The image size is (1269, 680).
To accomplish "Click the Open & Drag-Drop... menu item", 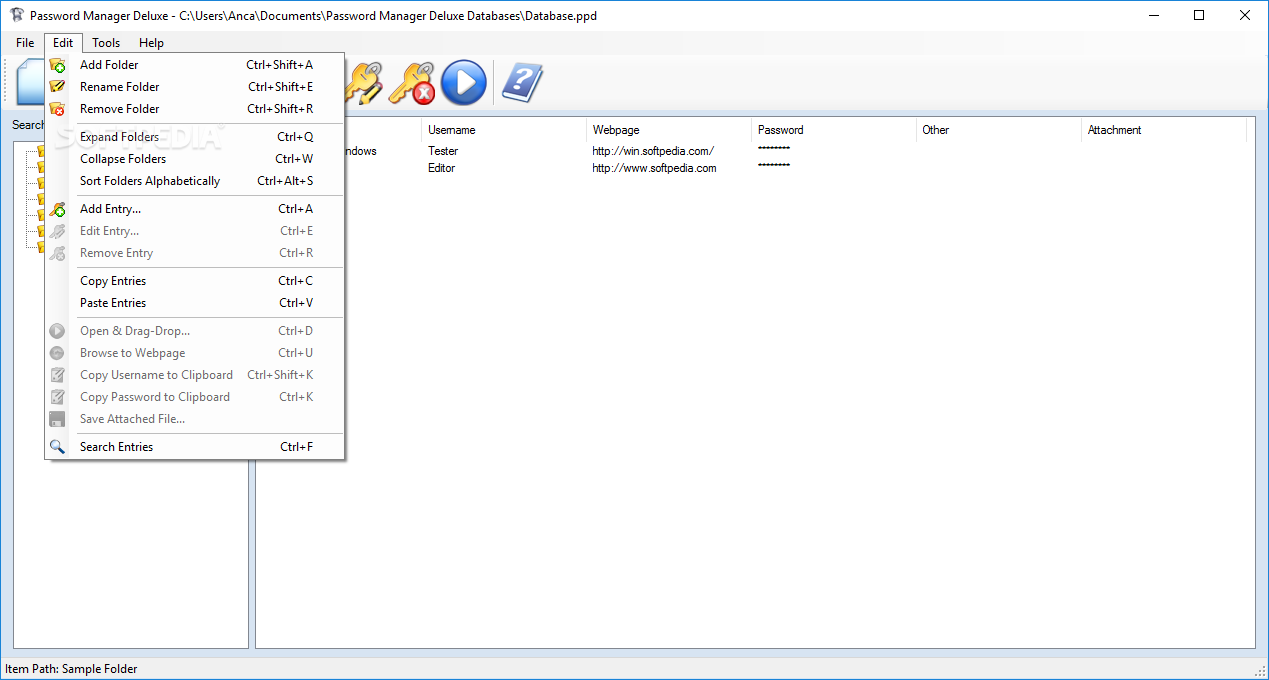I will tap(195, 331).
